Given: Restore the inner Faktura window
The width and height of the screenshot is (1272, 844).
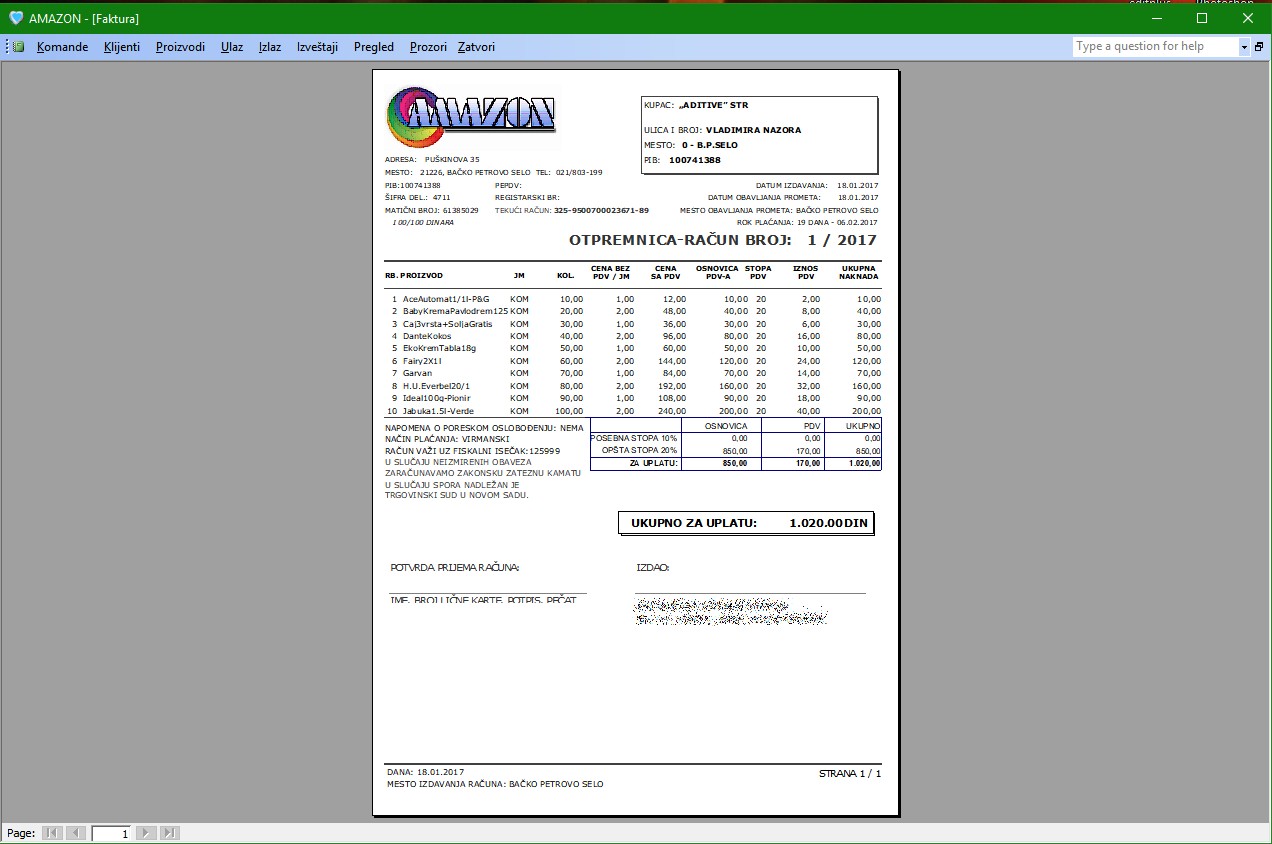Looking at the screenshot, I should [x=1260, y=47].
